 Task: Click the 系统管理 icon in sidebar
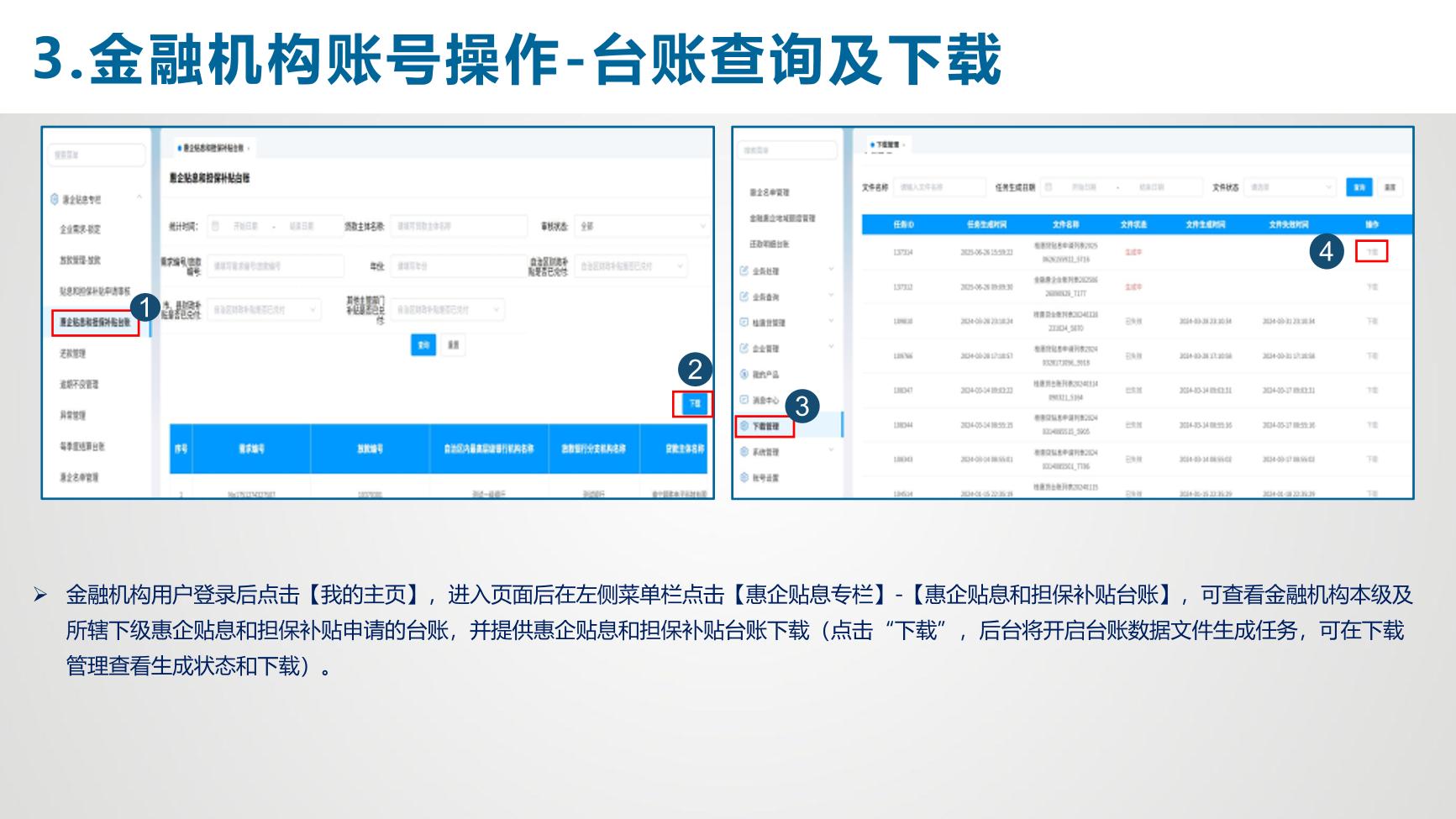click(744, 452)
